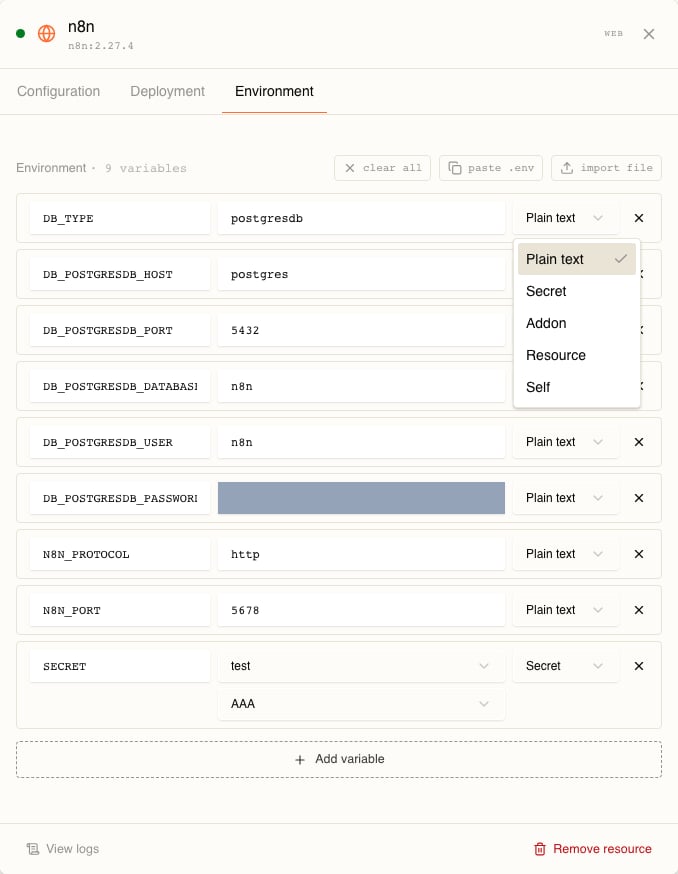Open View logs
Viewport: 678px width, 874px height.
[63, 849]
